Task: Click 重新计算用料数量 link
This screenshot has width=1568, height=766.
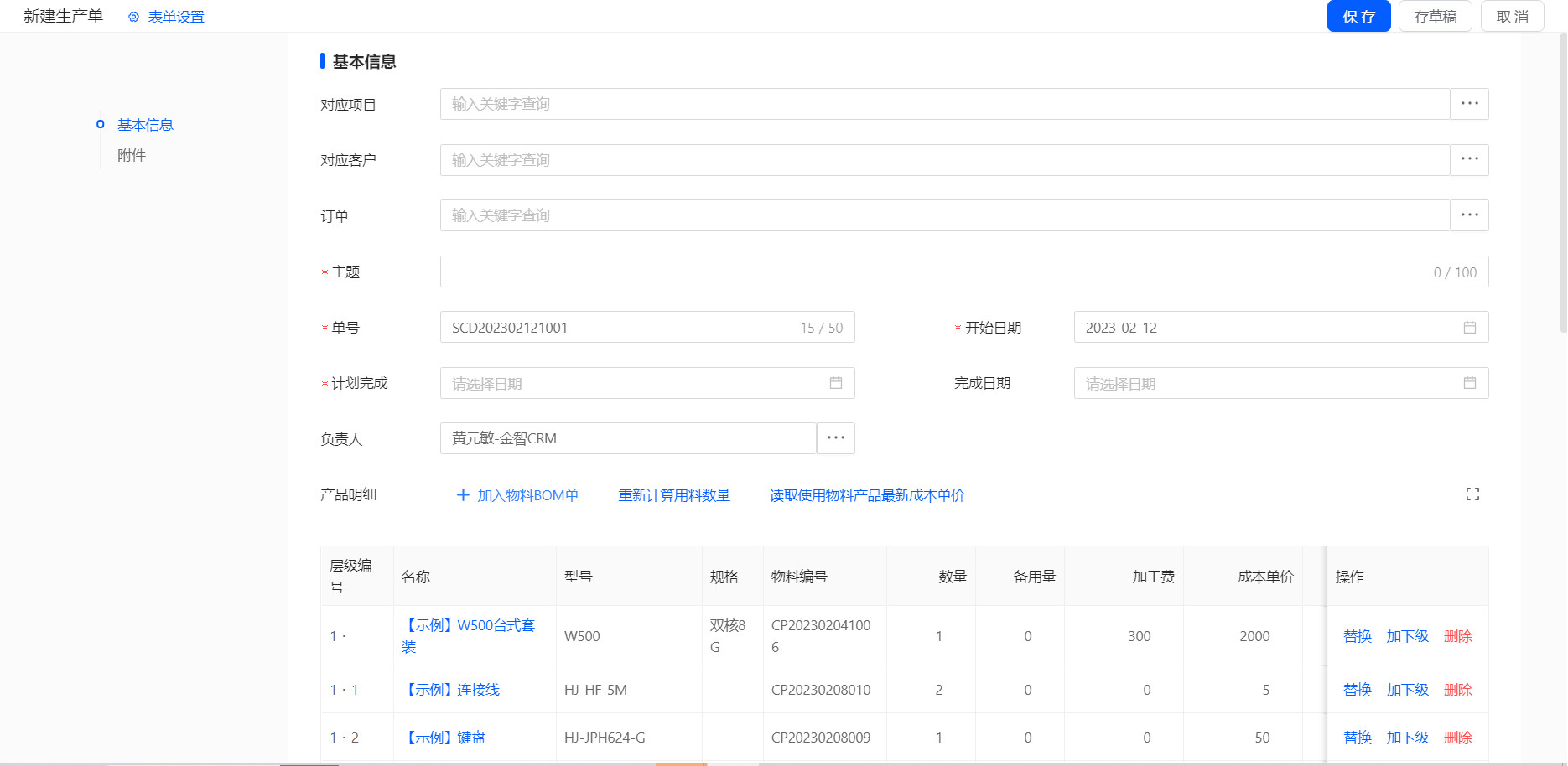Action: pyautogui.click(x=674, y=495)
